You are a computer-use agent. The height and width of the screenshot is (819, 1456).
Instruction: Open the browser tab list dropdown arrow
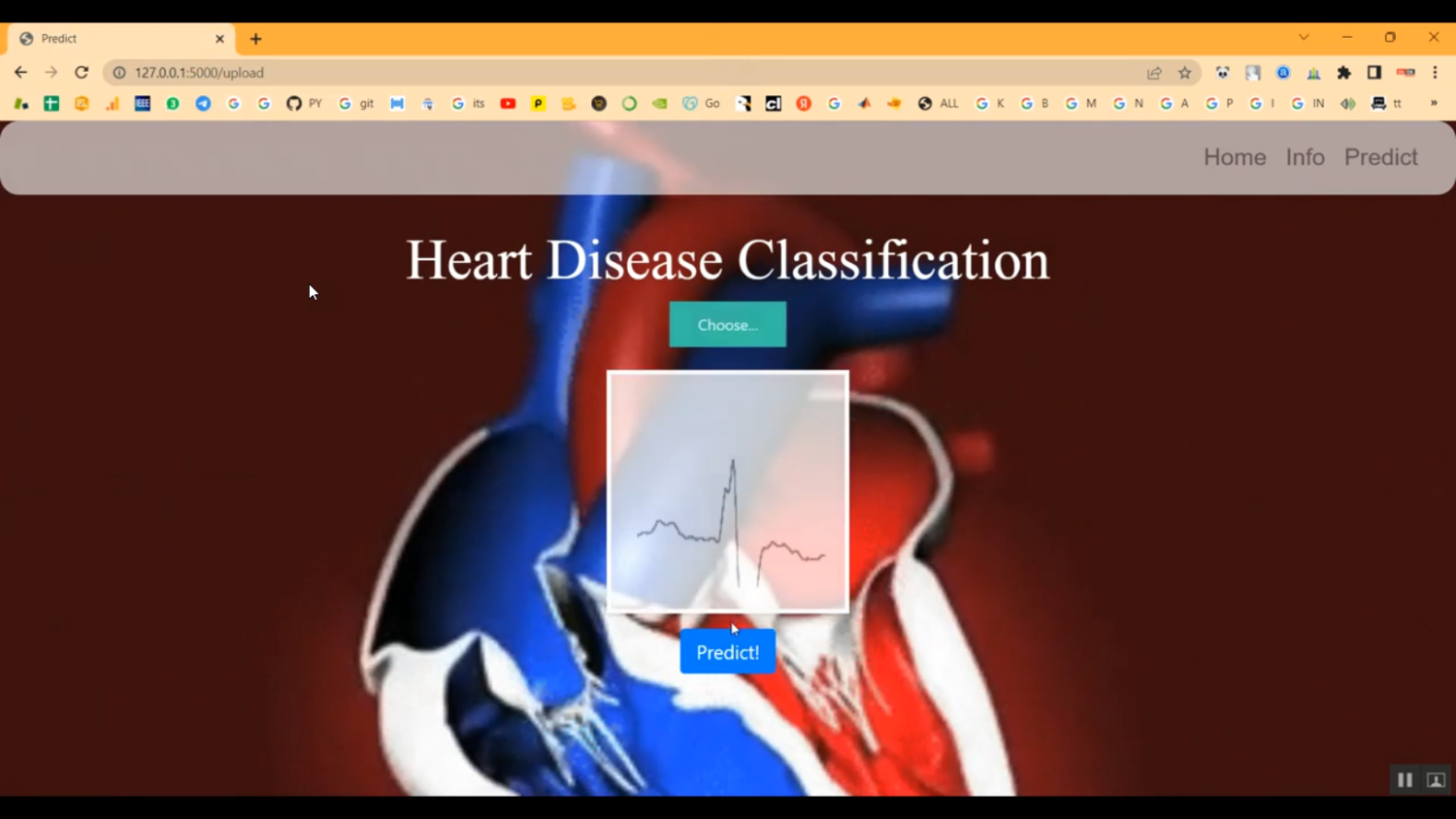point(1303,37)
